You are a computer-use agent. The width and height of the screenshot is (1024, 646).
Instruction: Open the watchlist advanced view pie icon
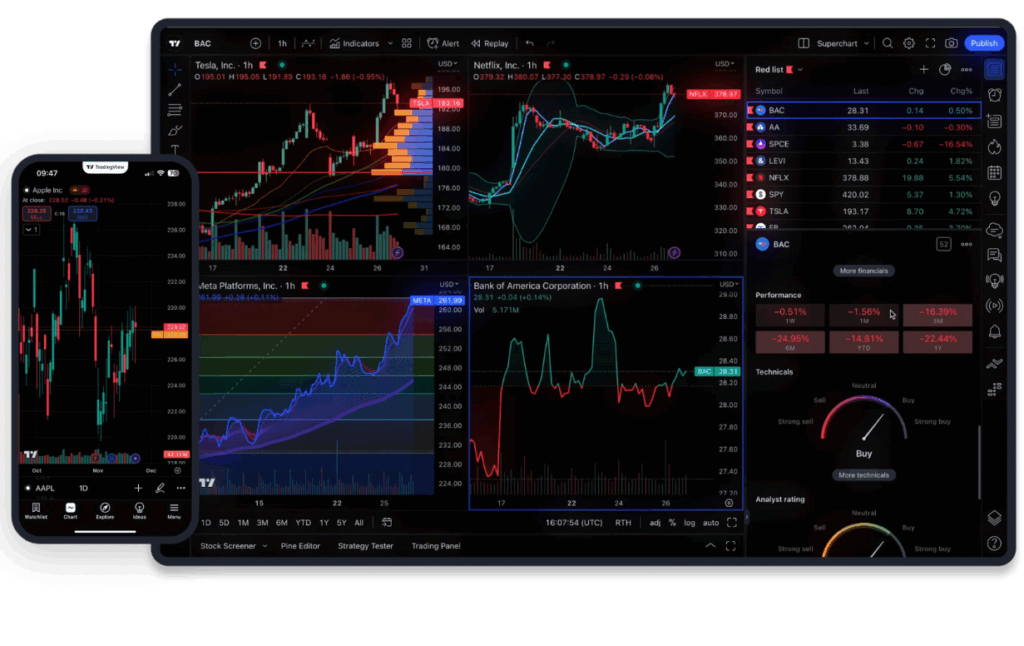[945, 69]
